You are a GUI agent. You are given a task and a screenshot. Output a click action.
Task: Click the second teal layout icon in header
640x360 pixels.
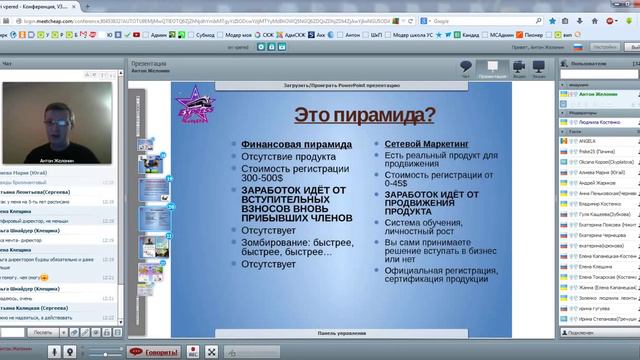click(x=271, y=47)
